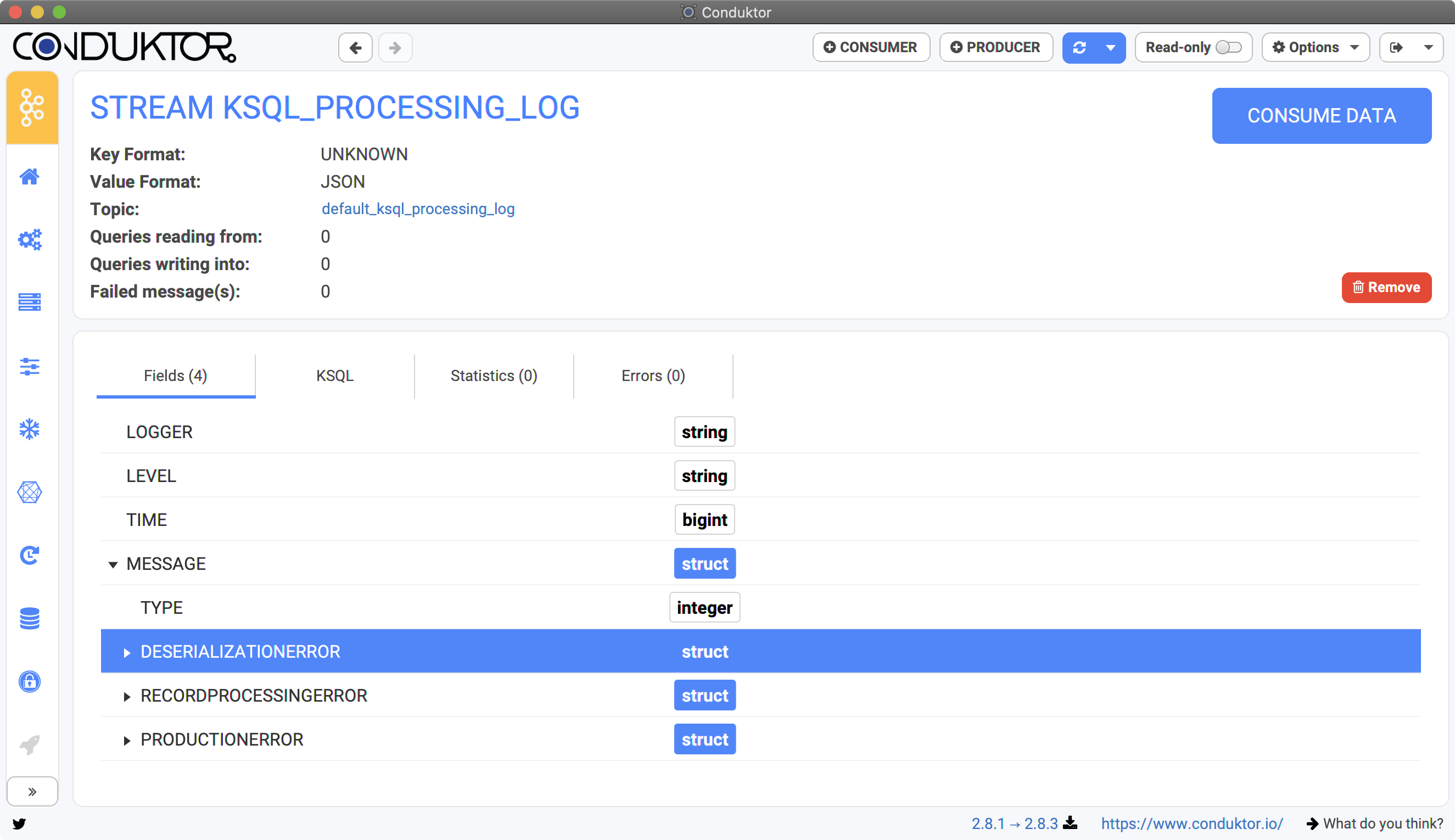
Task: Open the polygon mesh sidebar icon
Action: point(30,492)
